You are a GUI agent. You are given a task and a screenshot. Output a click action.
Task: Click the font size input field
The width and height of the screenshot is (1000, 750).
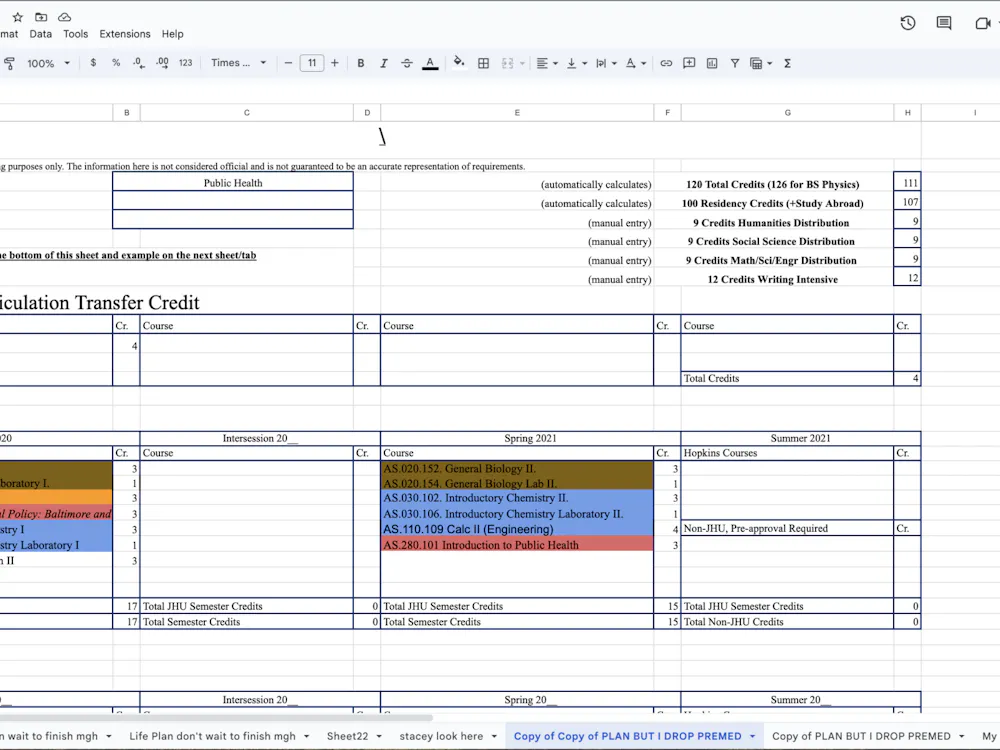(312, 63)
